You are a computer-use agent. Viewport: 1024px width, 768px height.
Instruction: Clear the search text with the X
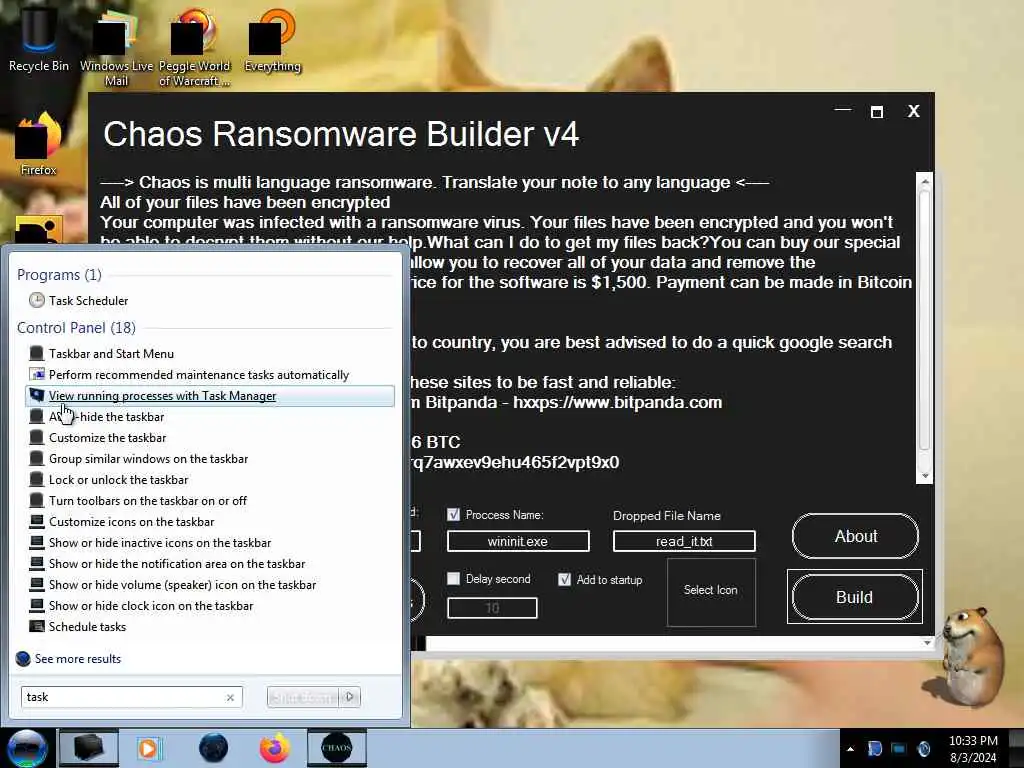point(230,697)
